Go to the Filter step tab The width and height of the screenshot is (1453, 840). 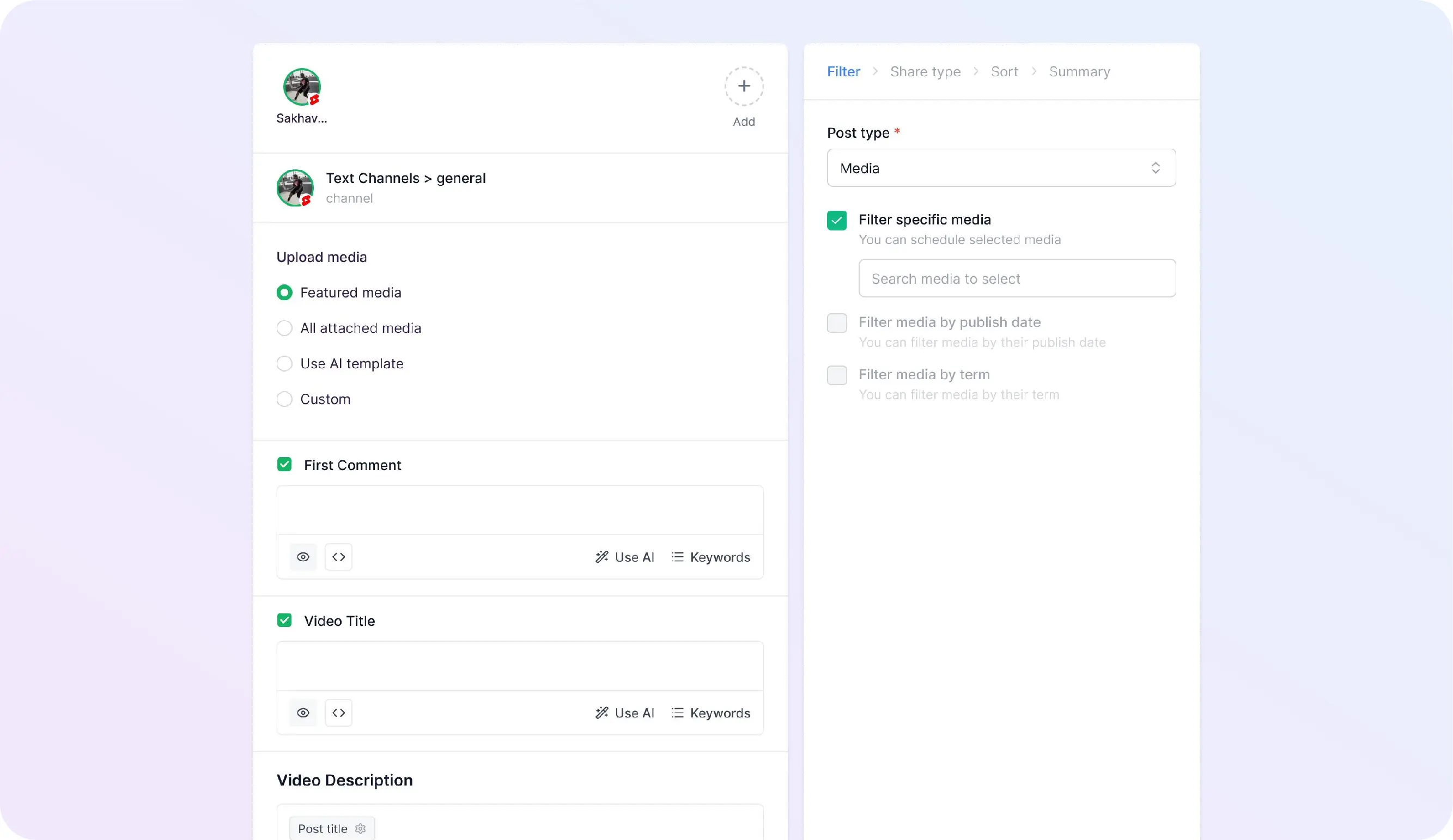[843, 71]
